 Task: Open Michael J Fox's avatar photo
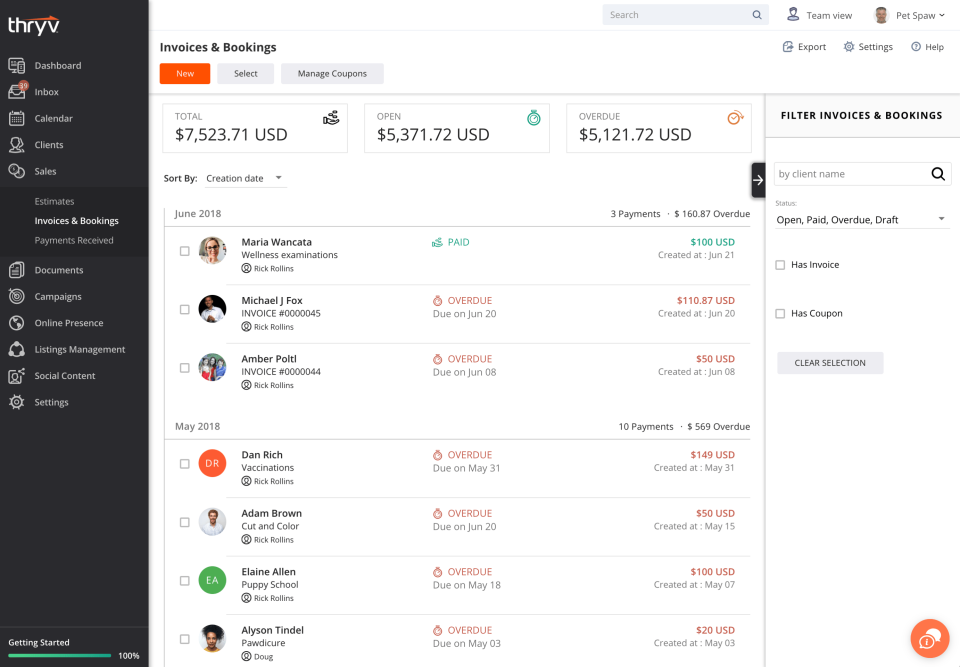click(x=212, y=309)
